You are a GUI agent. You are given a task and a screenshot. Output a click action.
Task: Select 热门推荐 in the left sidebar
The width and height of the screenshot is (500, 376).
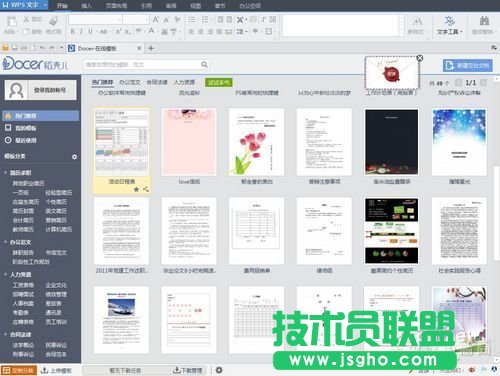click(x=40, y=116)
